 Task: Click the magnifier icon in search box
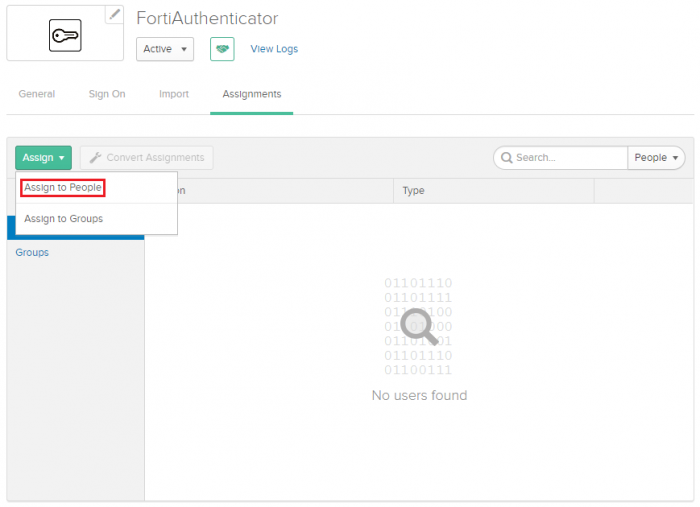[x=507, y=158]
